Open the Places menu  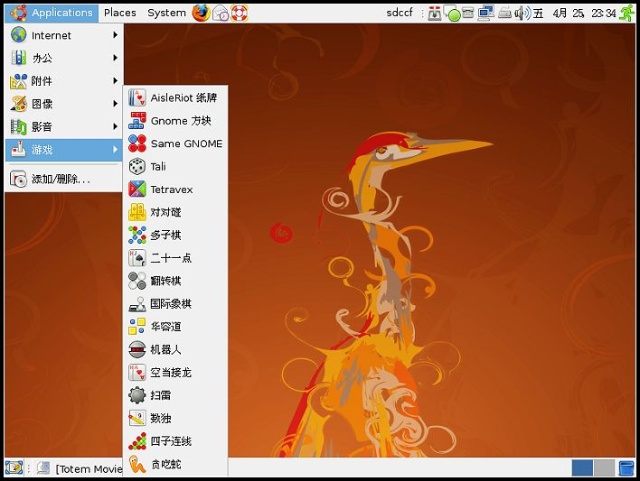pos(120,13)
